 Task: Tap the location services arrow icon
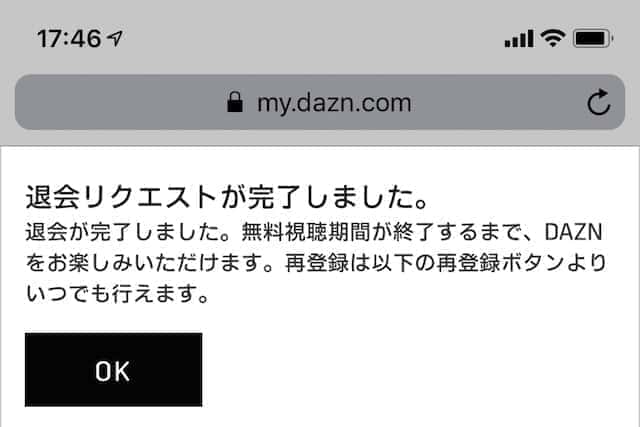[115, 38]
